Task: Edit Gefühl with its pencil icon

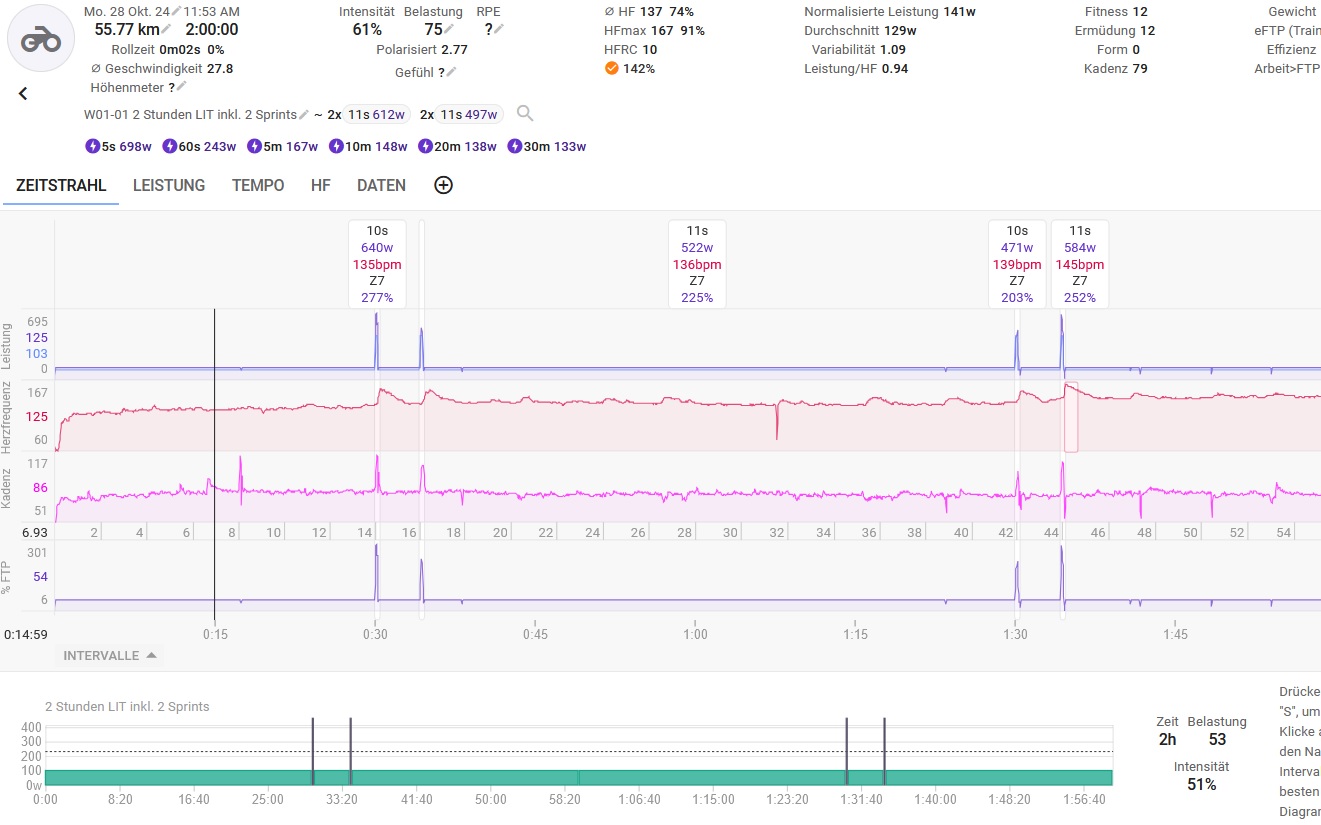Action: click(451, 72)
